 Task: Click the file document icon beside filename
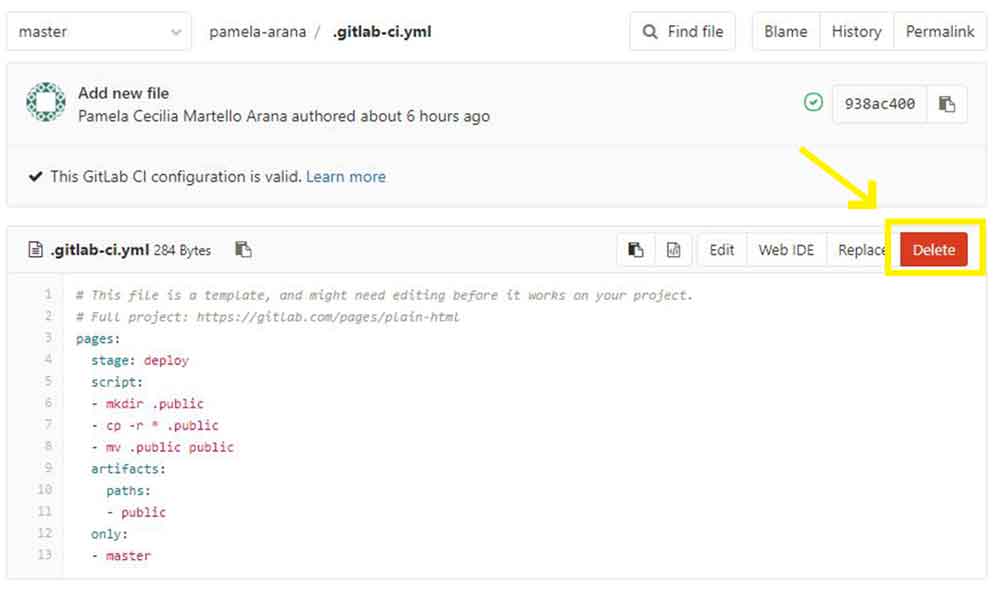click(x=36, y=250)
